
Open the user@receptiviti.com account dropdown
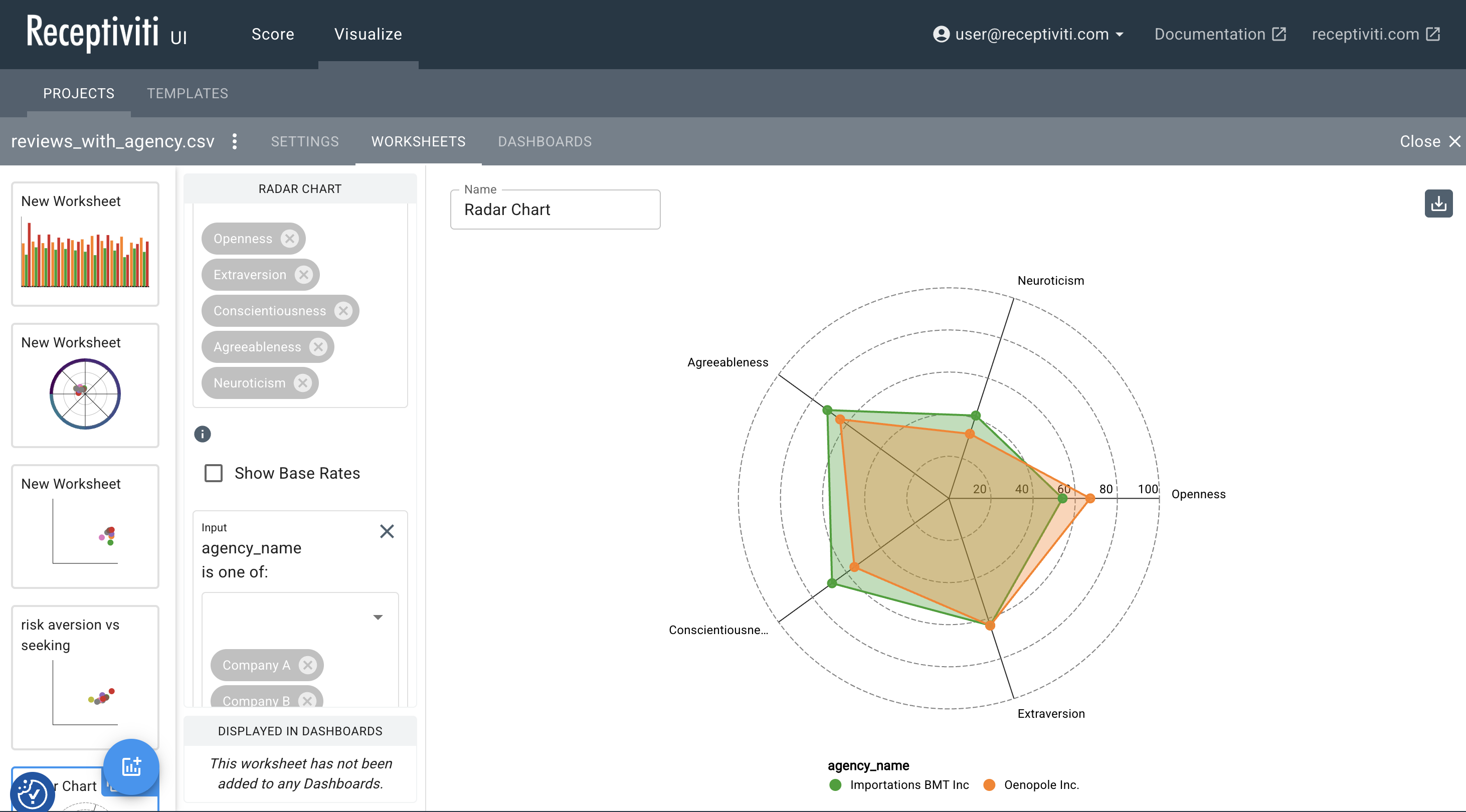point(1119,34)
